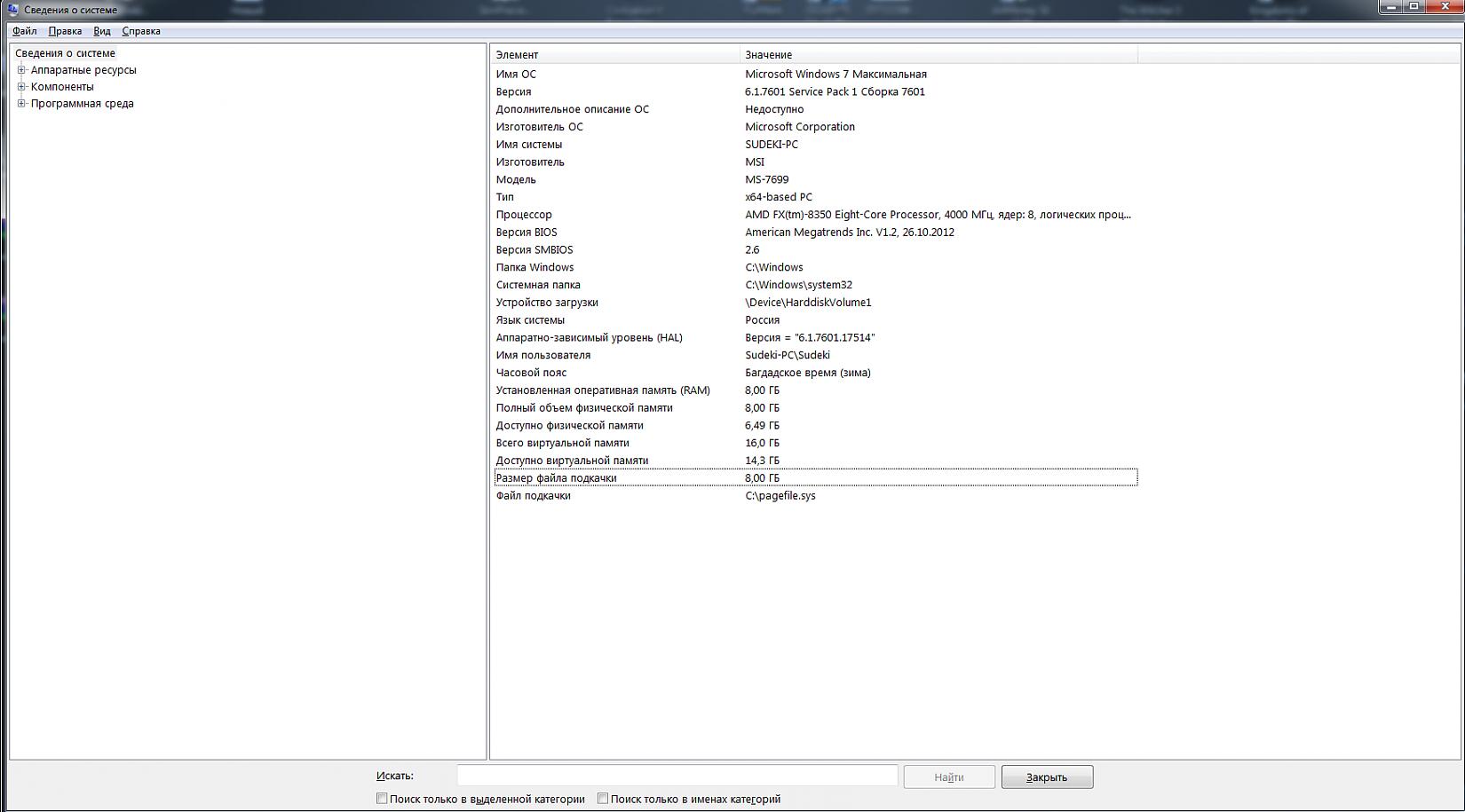Open the Справка menu
This screenshot has height=812, width=1465.
pos(141,31)
